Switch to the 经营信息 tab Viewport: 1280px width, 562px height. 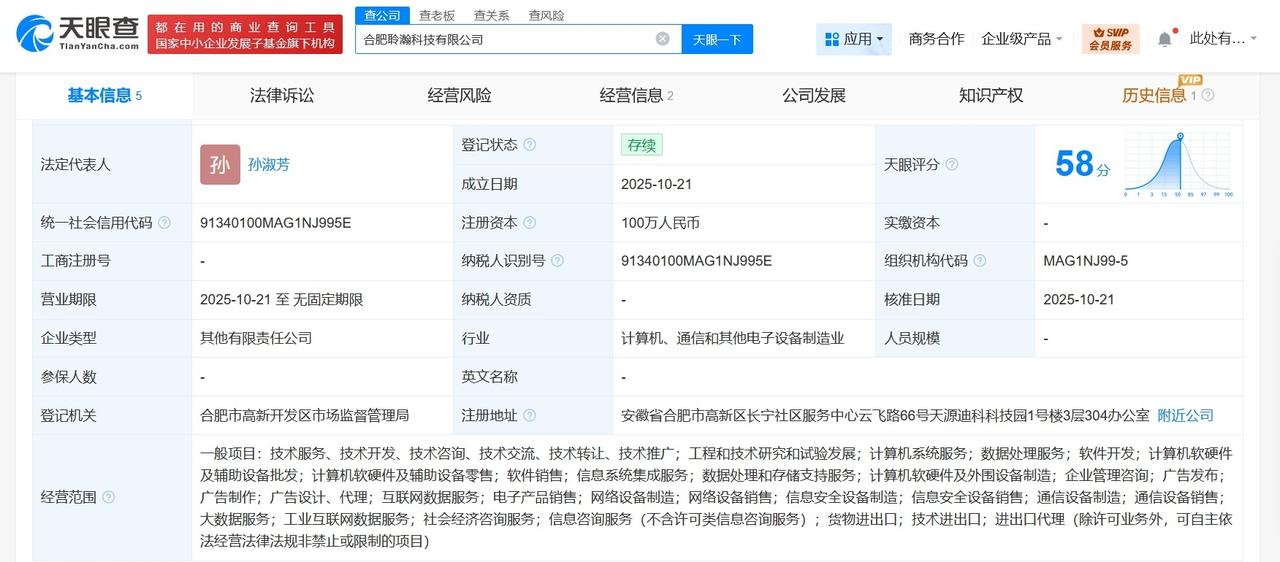coord(637,96)
